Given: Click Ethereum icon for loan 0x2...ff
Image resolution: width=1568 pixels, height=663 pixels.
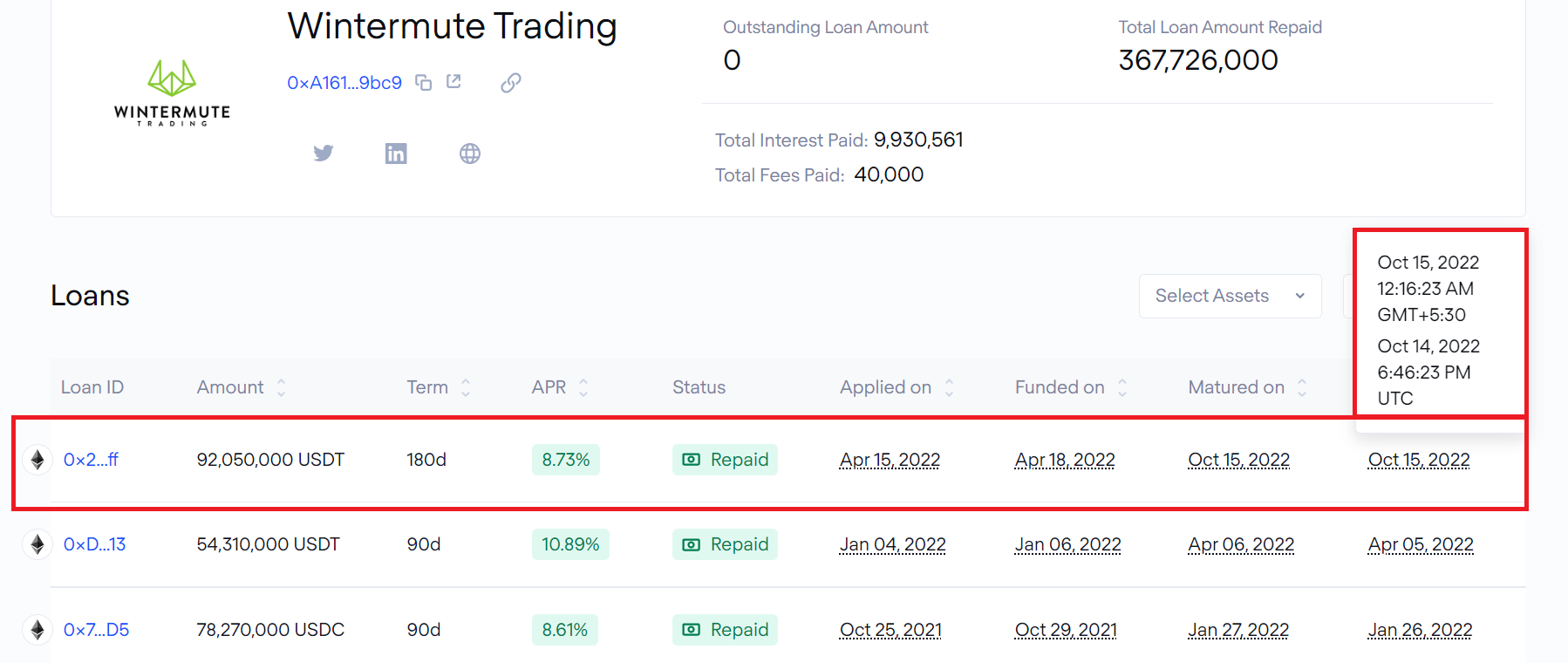Looking at the screenshot, I should click(x=37, y=460).
